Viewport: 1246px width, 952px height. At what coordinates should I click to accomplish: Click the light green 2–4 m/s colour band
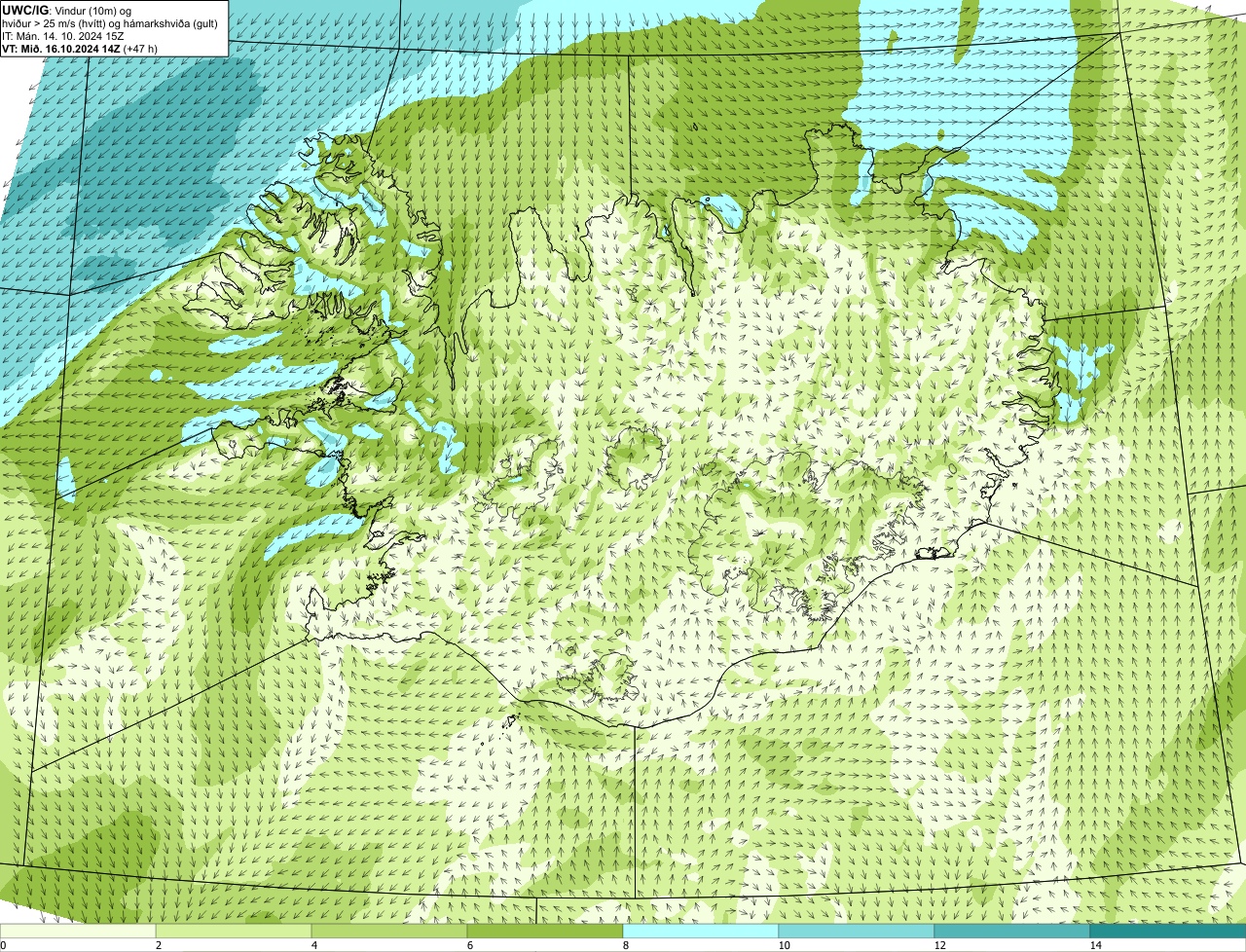(234, 931)
